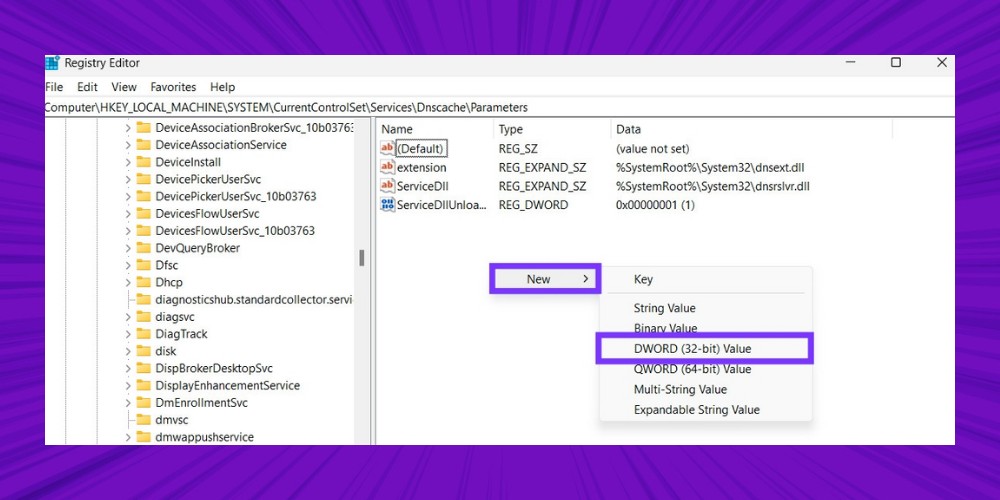Click the DiagTrack folder icon
1000x500 pixels.
pos(143,334)
